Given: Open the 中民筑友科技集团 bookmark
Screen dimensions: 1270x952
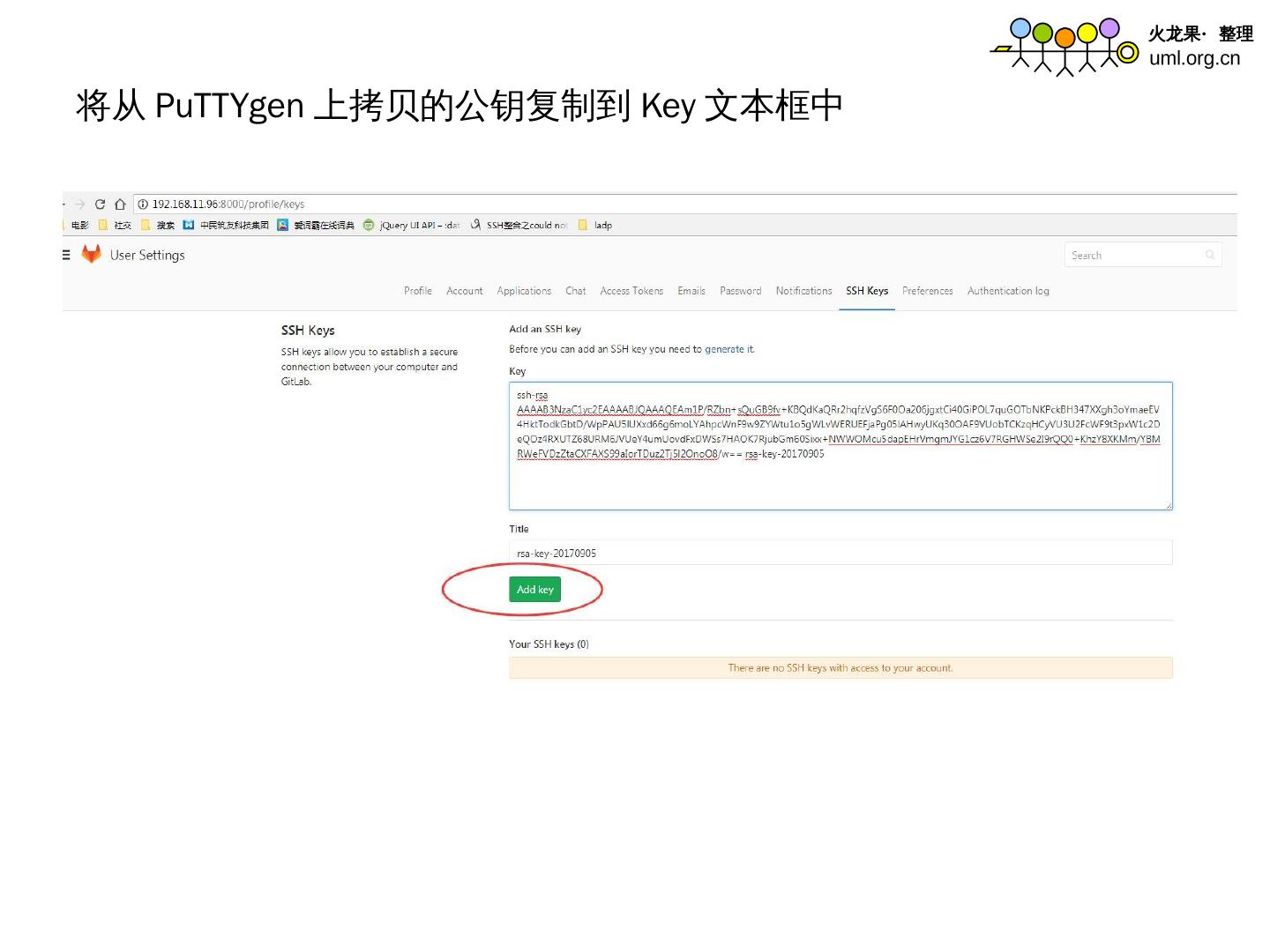Looking at the screenshot, I should (226, 226).
